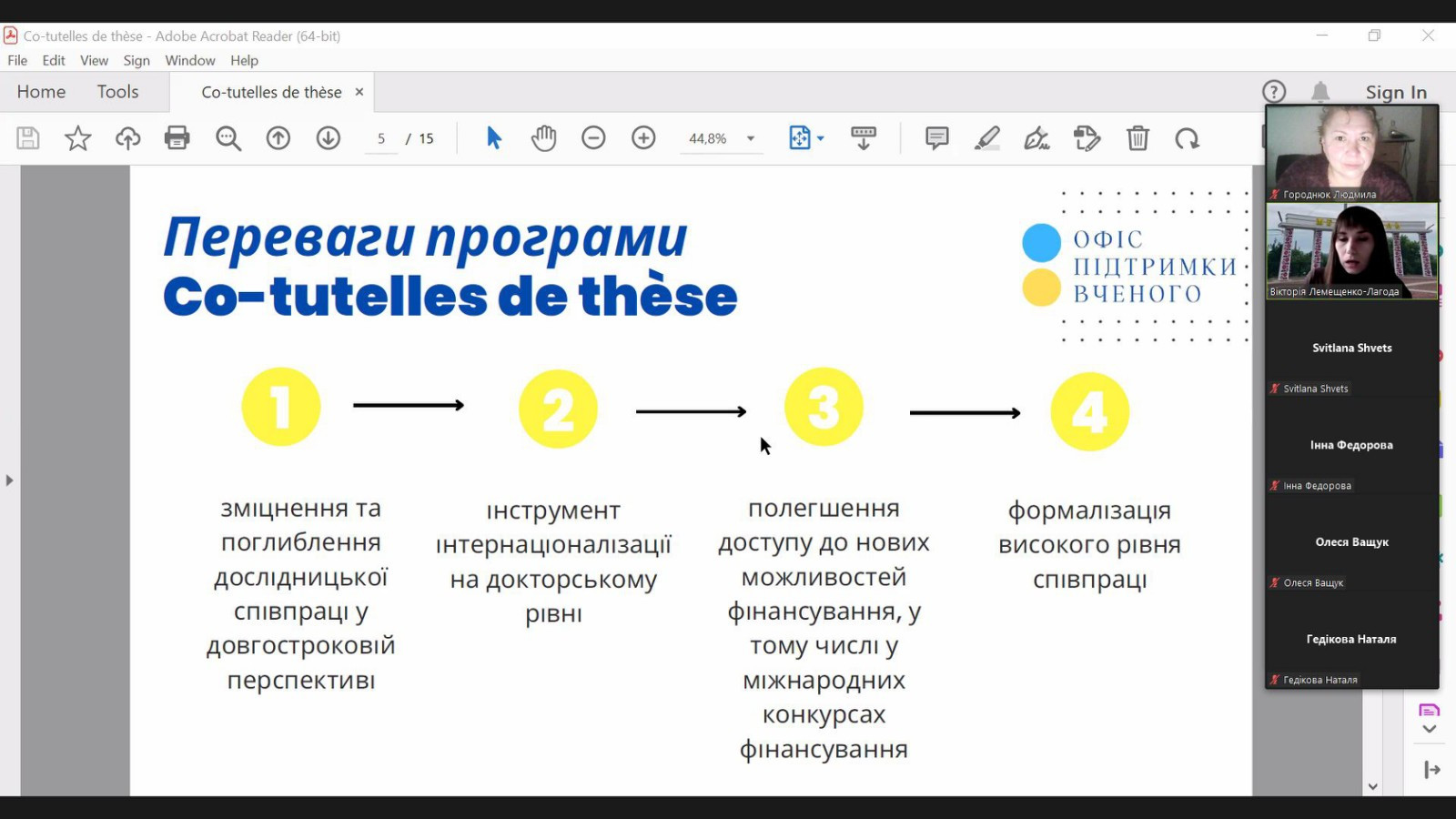Open the help question mark icon

[1274, 92]
